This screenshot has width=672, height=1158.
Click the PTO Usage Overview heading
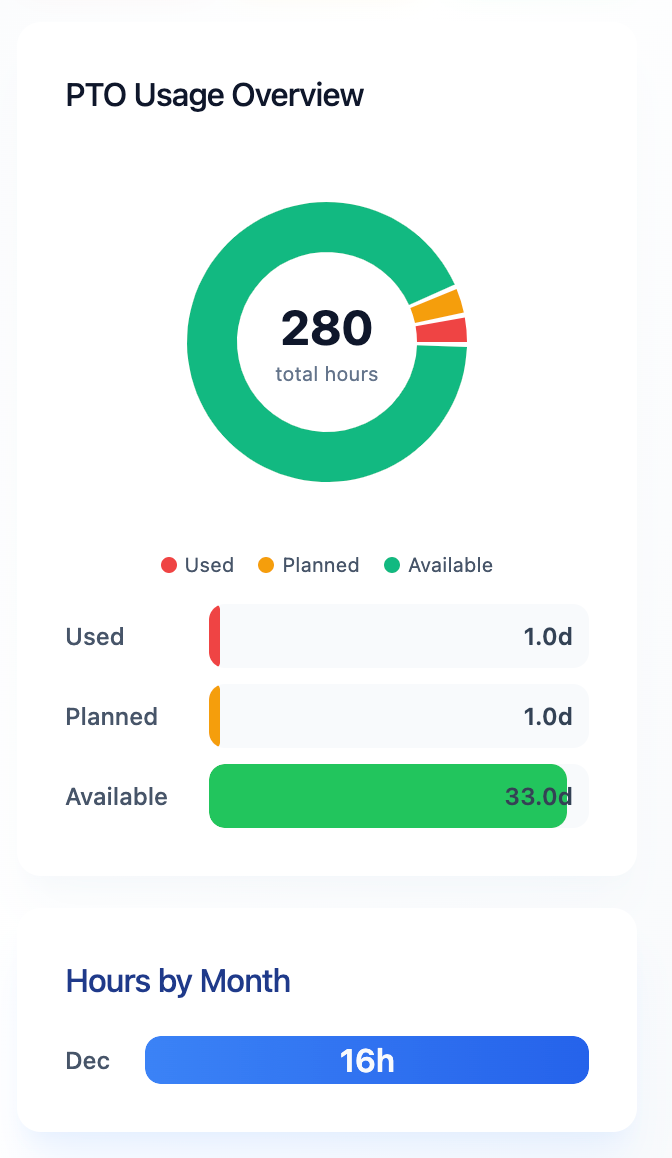pyautogui.click(x=215, y=96)
